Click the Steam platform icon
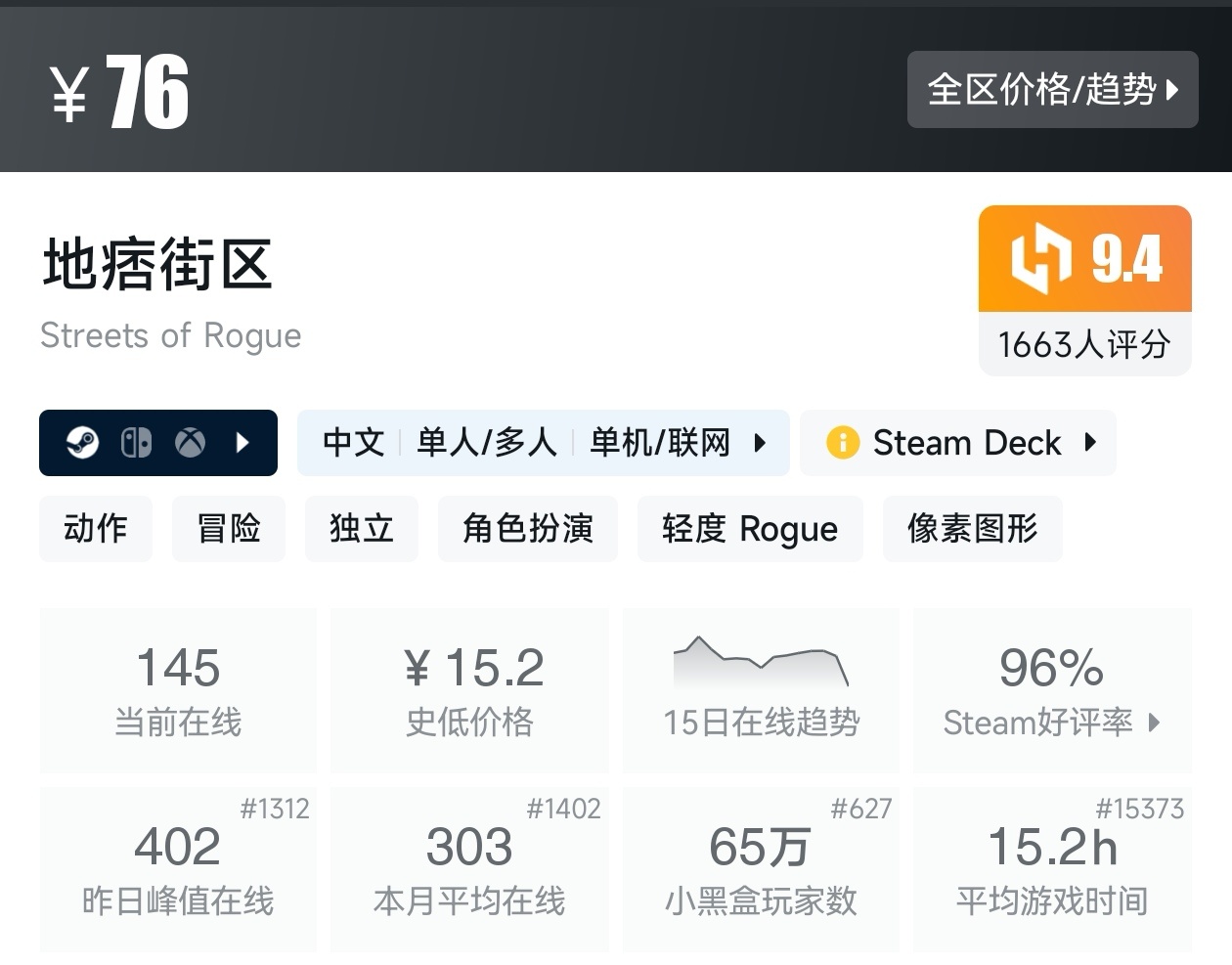This screenshot has height=965, width=1232. [82, 443]
